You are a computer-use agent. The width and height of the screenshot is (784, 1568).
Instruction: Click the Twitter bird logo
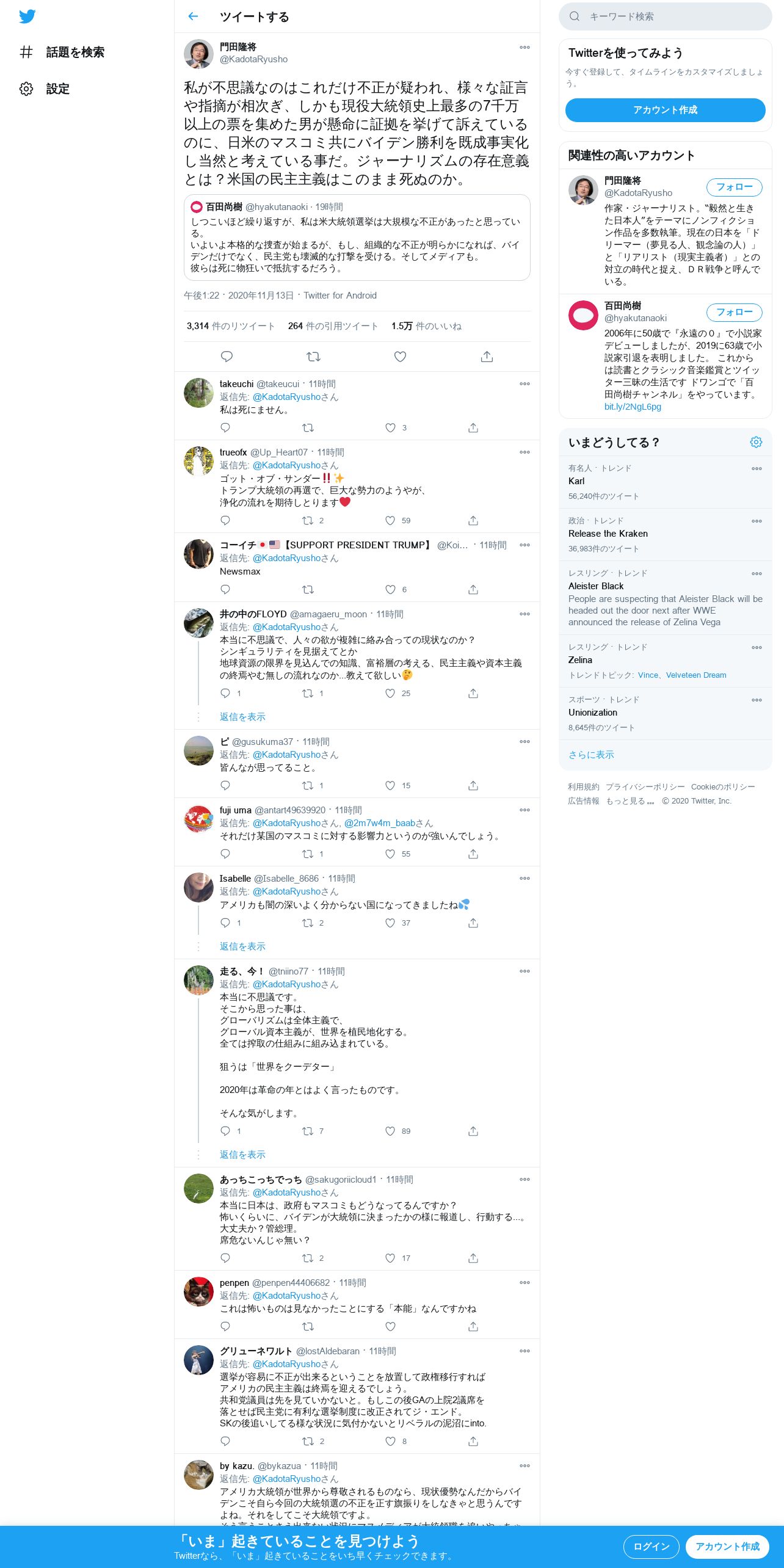coord(27,16)
